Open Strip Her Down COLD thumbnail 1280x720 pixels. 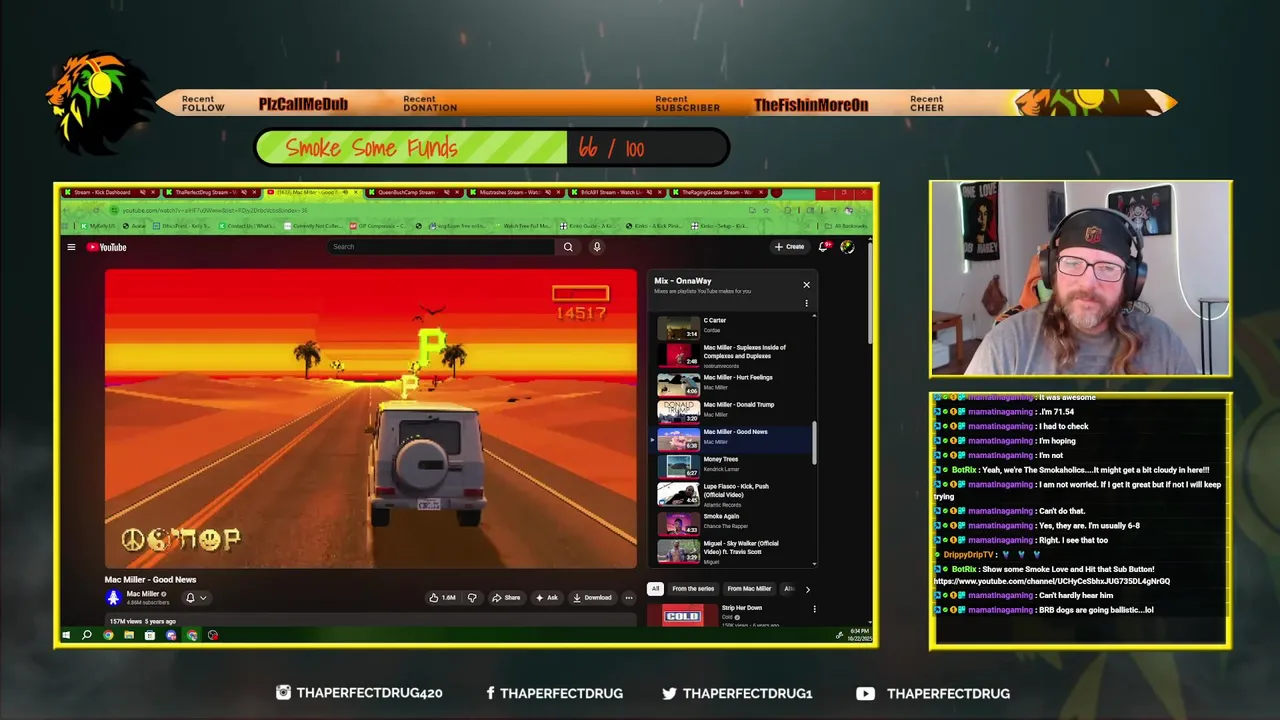click(683, 615)
